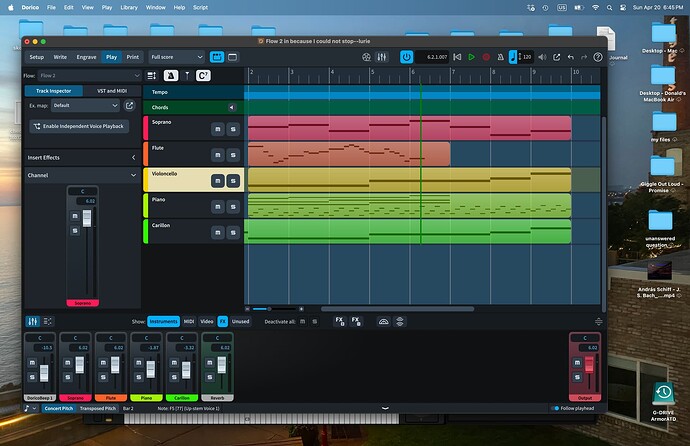Select Transposed Pitch
The height and width of the screenshot is (446, 690).
pyautogui.click(x=98, y=409)
